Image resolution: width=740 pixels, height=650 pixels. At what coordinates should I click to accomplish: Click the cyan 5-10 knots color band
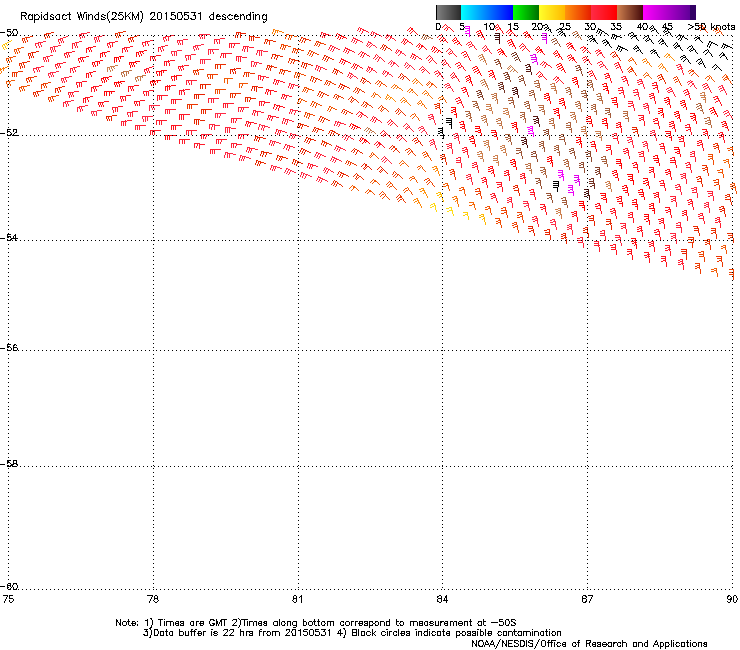(x=474, y=12)
